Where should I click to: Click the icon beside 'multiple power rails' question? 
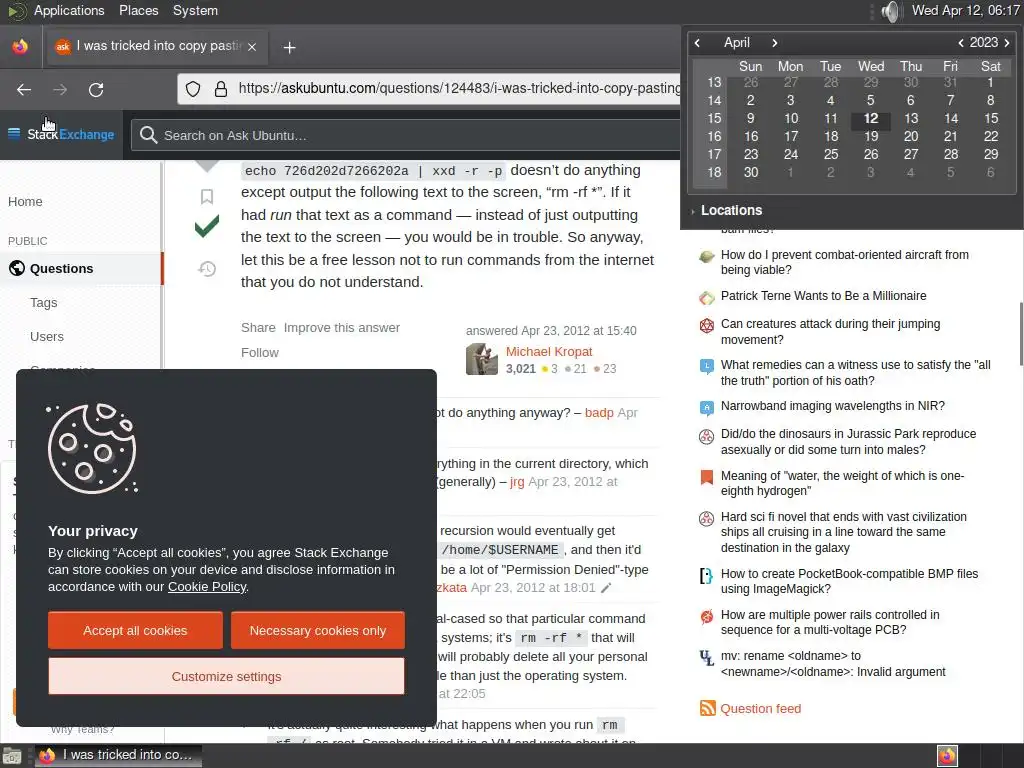click(707, 616)
